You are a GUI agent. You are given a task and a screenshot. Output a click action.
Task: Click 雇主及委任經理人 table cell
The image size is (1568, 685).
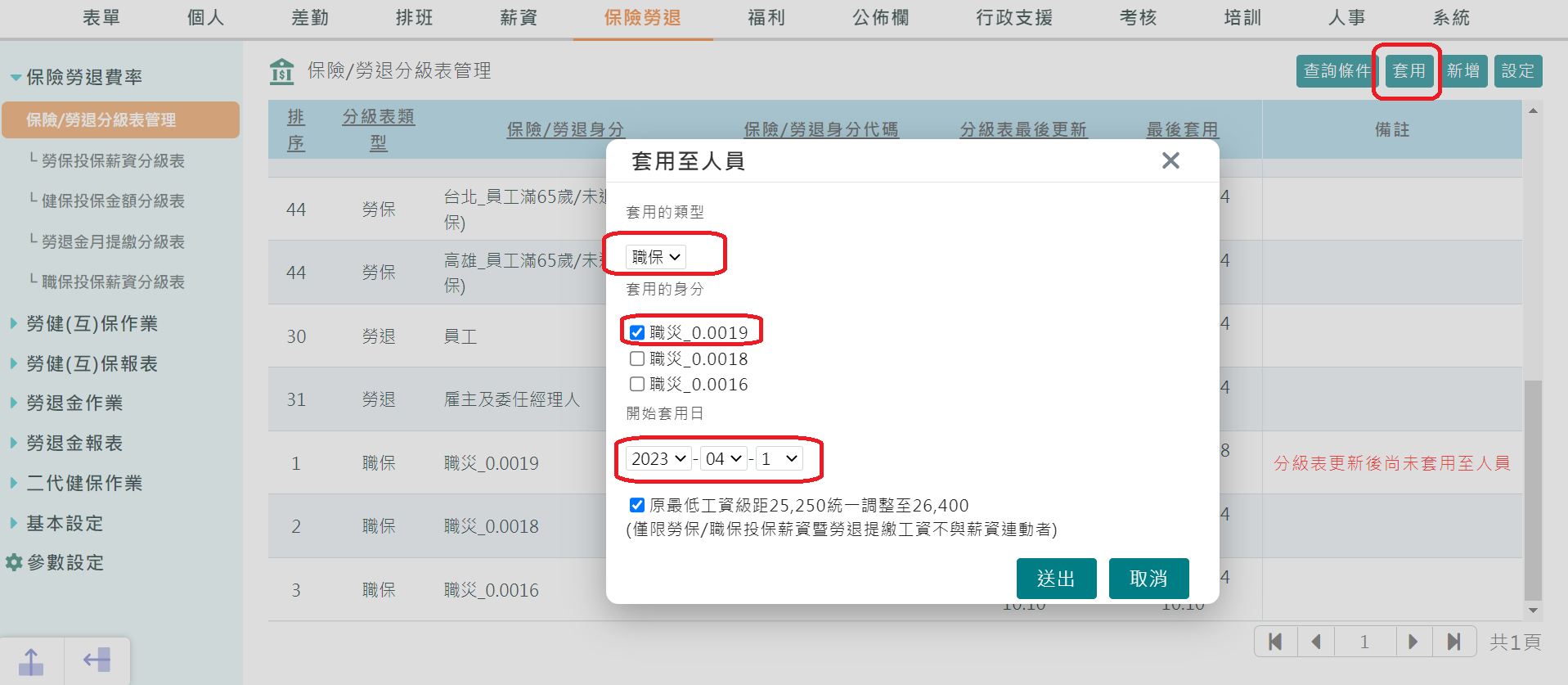coord(512,399)
